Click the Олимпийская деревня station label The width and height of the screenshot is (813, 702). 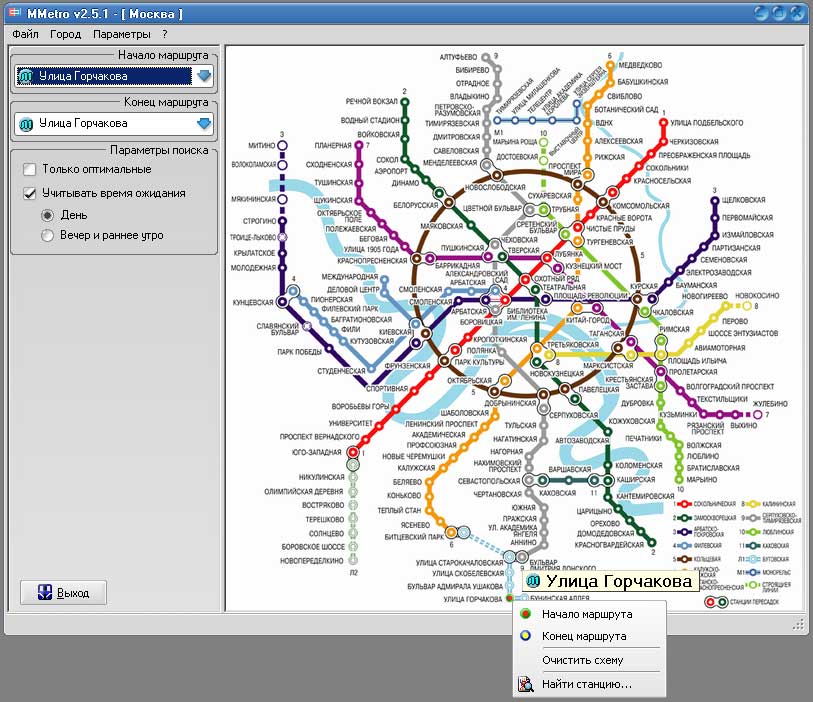[x=304, y=492]
